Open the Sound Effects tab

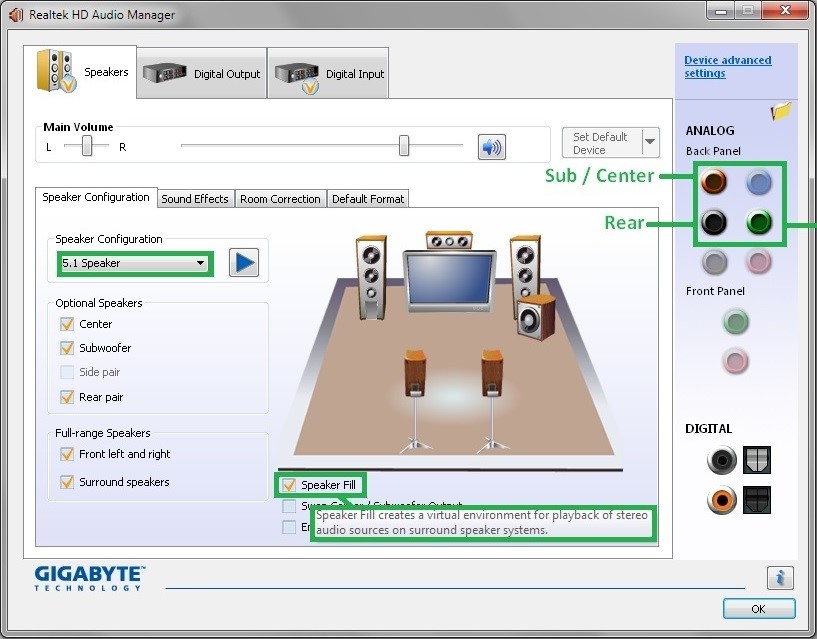click(x=195, y=199)
